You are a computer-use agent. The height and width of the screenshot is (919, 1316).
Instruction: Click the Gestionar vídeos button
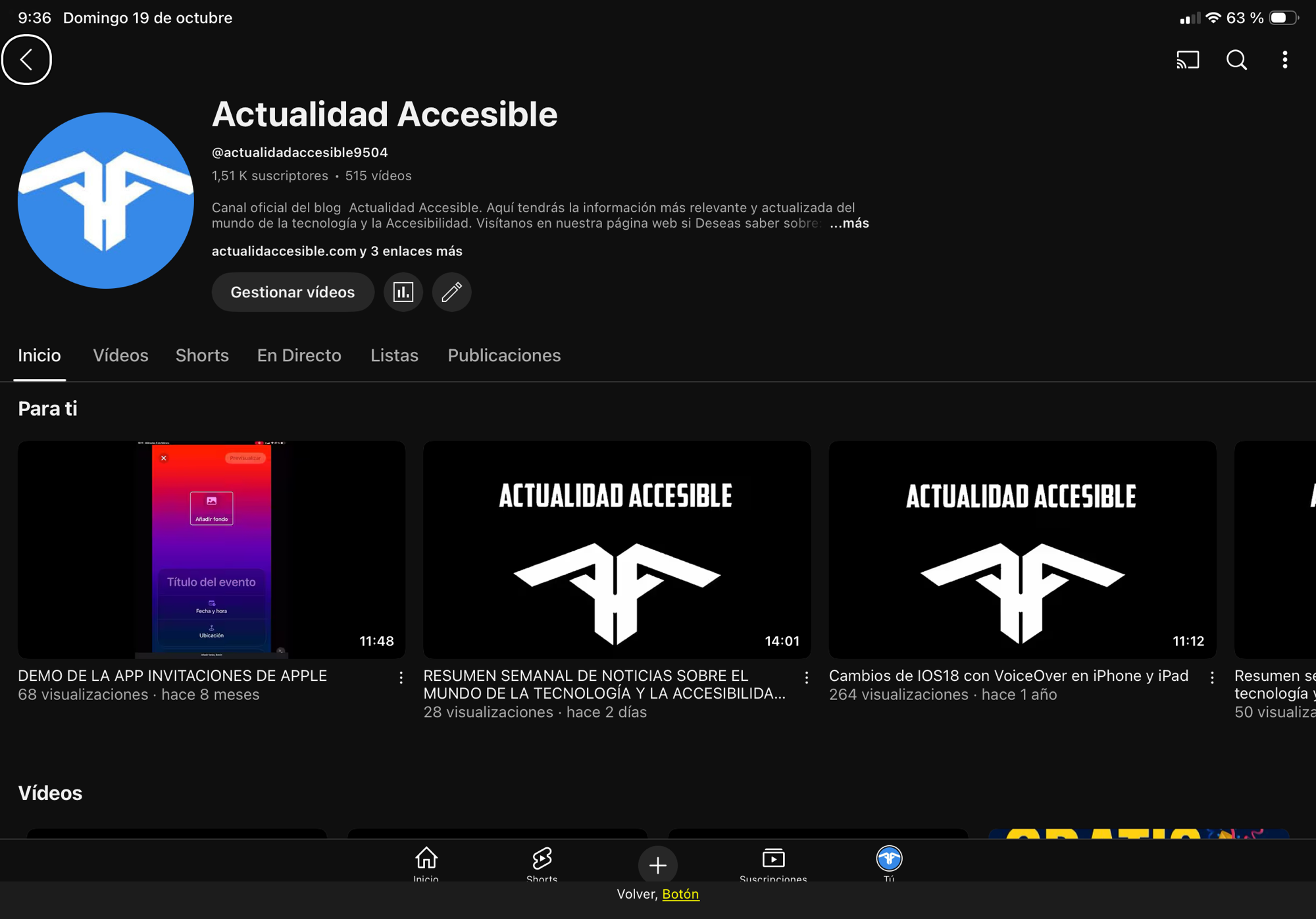click(x=292, y=292)
